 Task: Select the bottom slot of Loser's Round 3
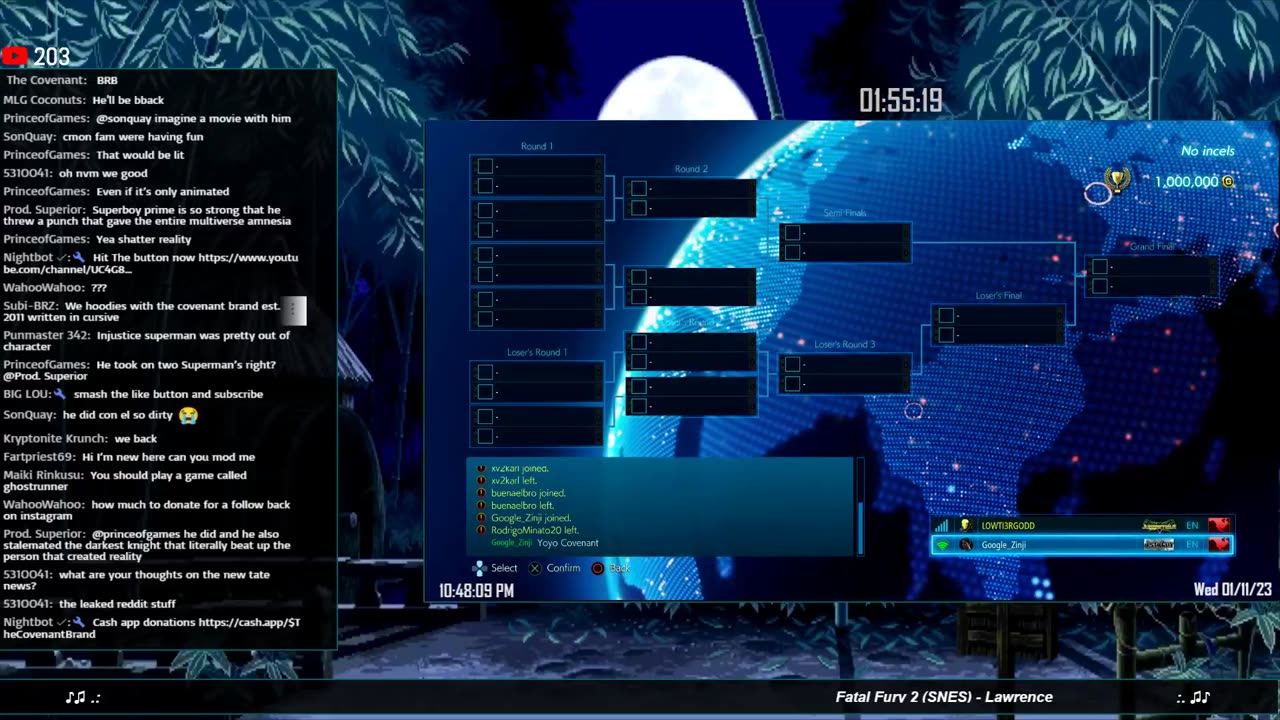coord(845,384)
